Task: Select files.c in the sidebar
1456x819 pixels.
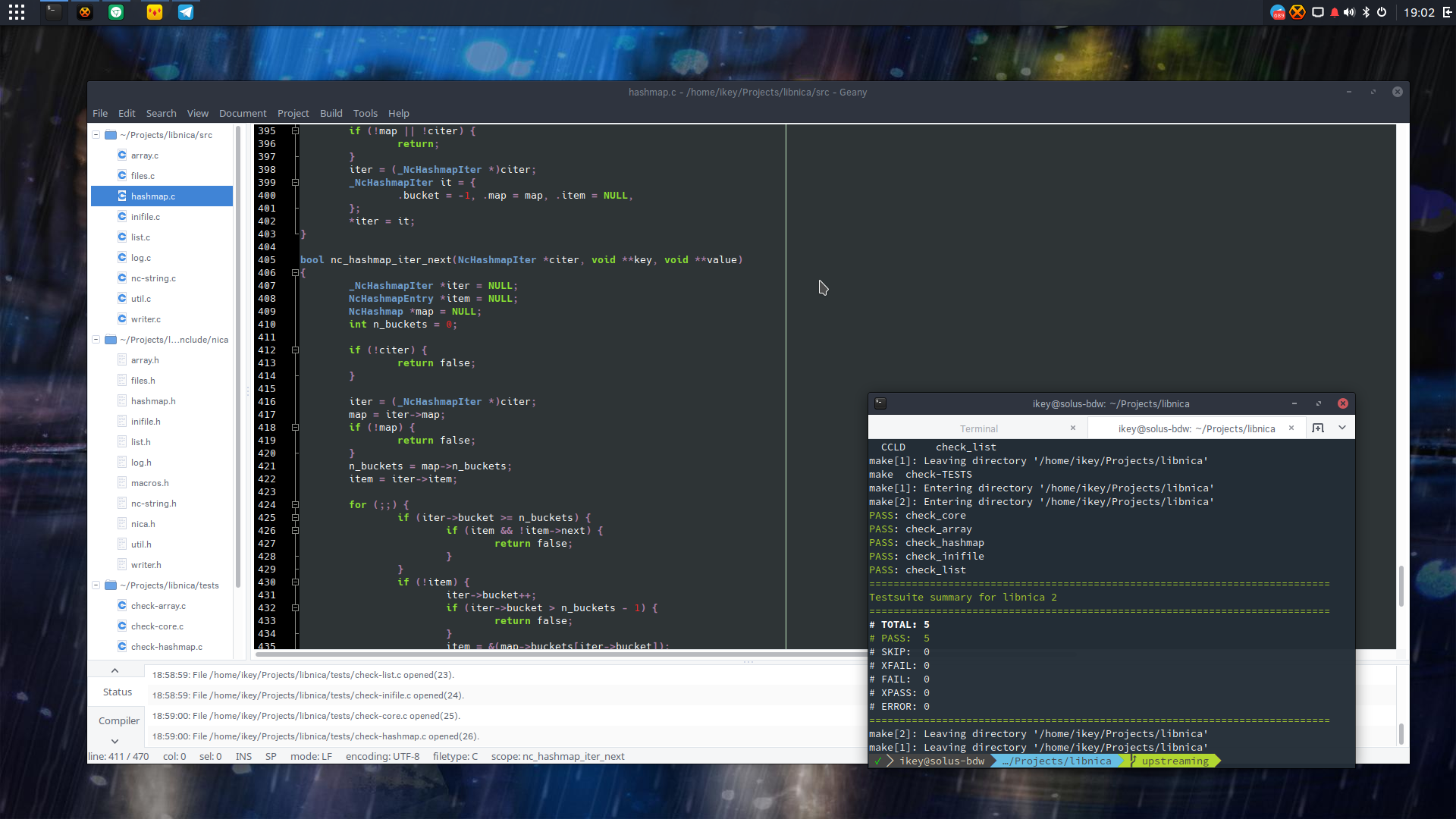Action: [143, 176]
